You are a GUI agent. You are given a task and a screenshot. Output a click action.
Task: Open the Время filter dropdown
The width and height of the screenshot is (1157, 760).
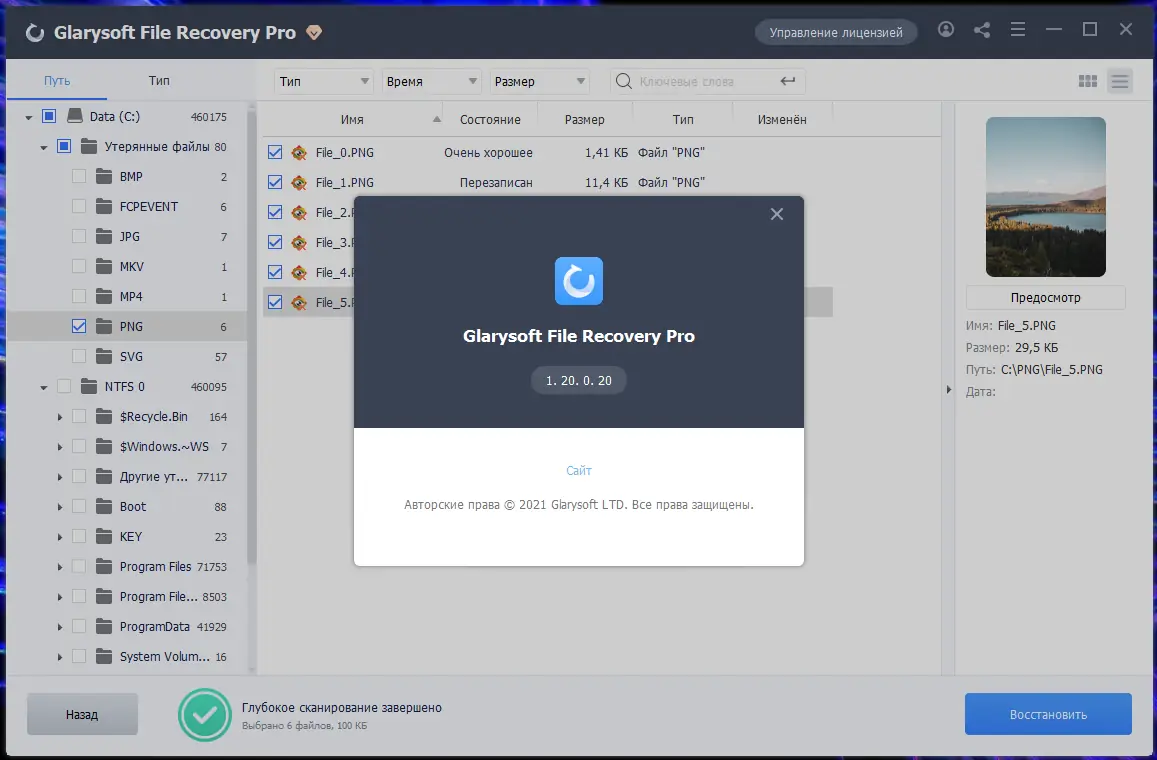point(432,81)
